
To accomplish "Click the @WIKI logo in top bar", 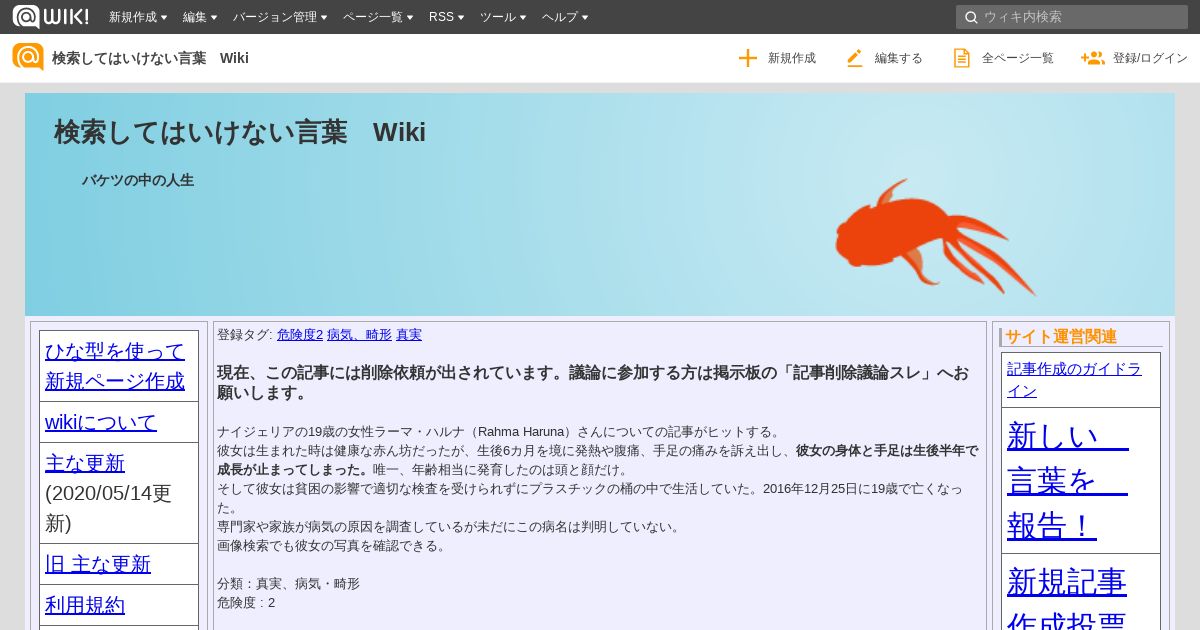I will pyautogui.click(x=50, y=17).
